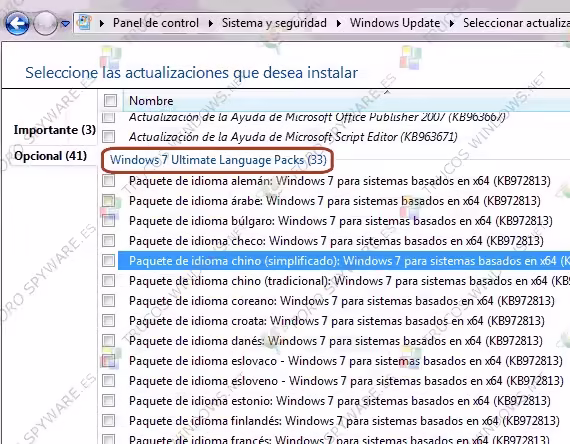Click the greyed Forward navigation button
Image resolution: width=570 pixels, height=444 pixels.
[45, 23]
